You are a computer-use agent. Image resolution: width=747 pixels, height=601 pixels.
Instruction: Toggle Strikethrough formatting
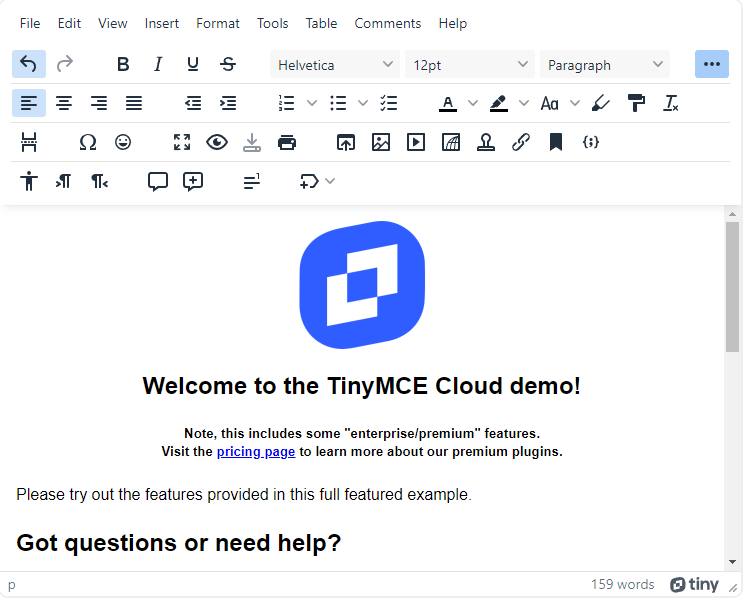coord(228,64)
